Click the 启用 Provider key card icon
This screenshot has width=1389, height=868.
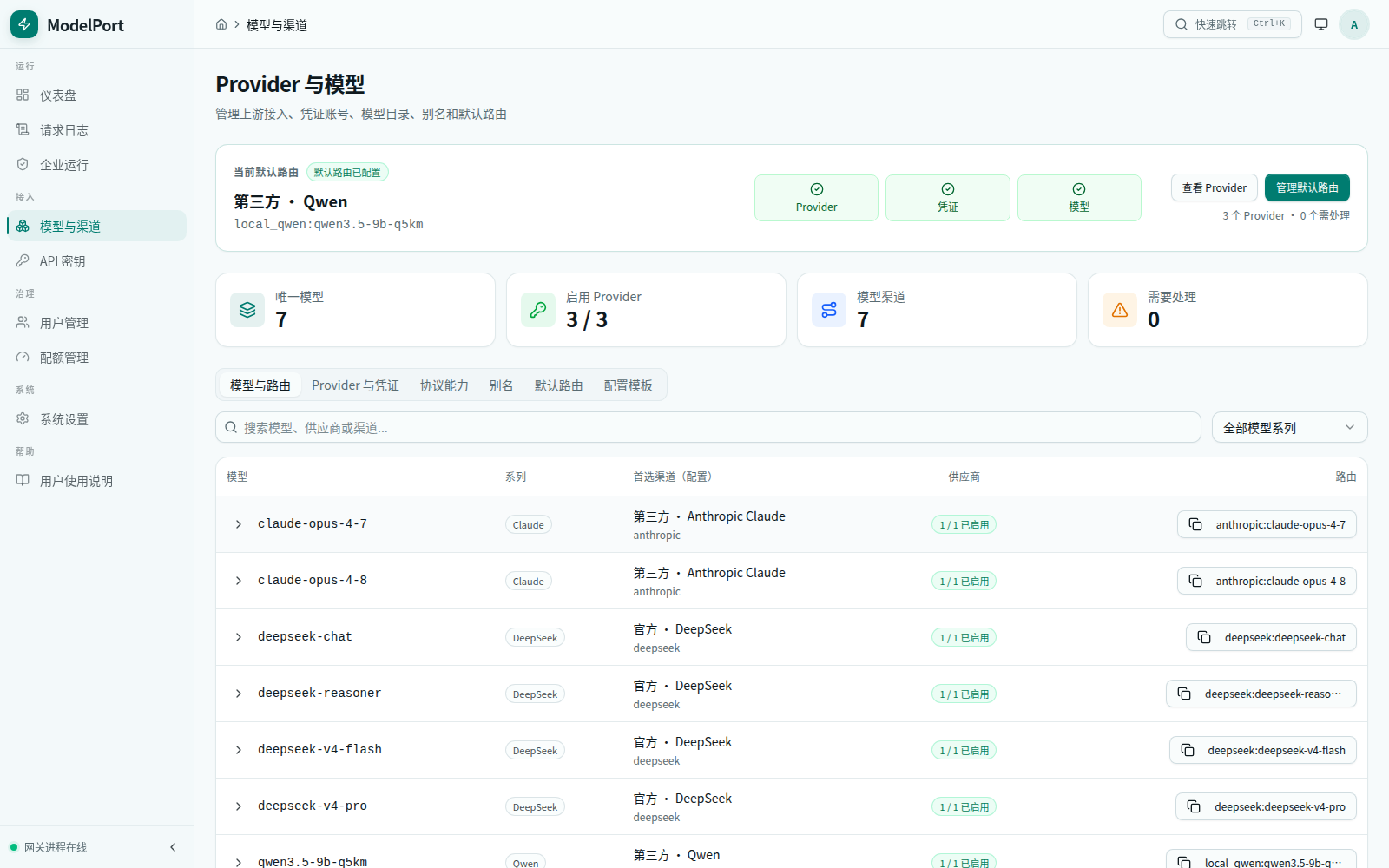coord(538,310)
